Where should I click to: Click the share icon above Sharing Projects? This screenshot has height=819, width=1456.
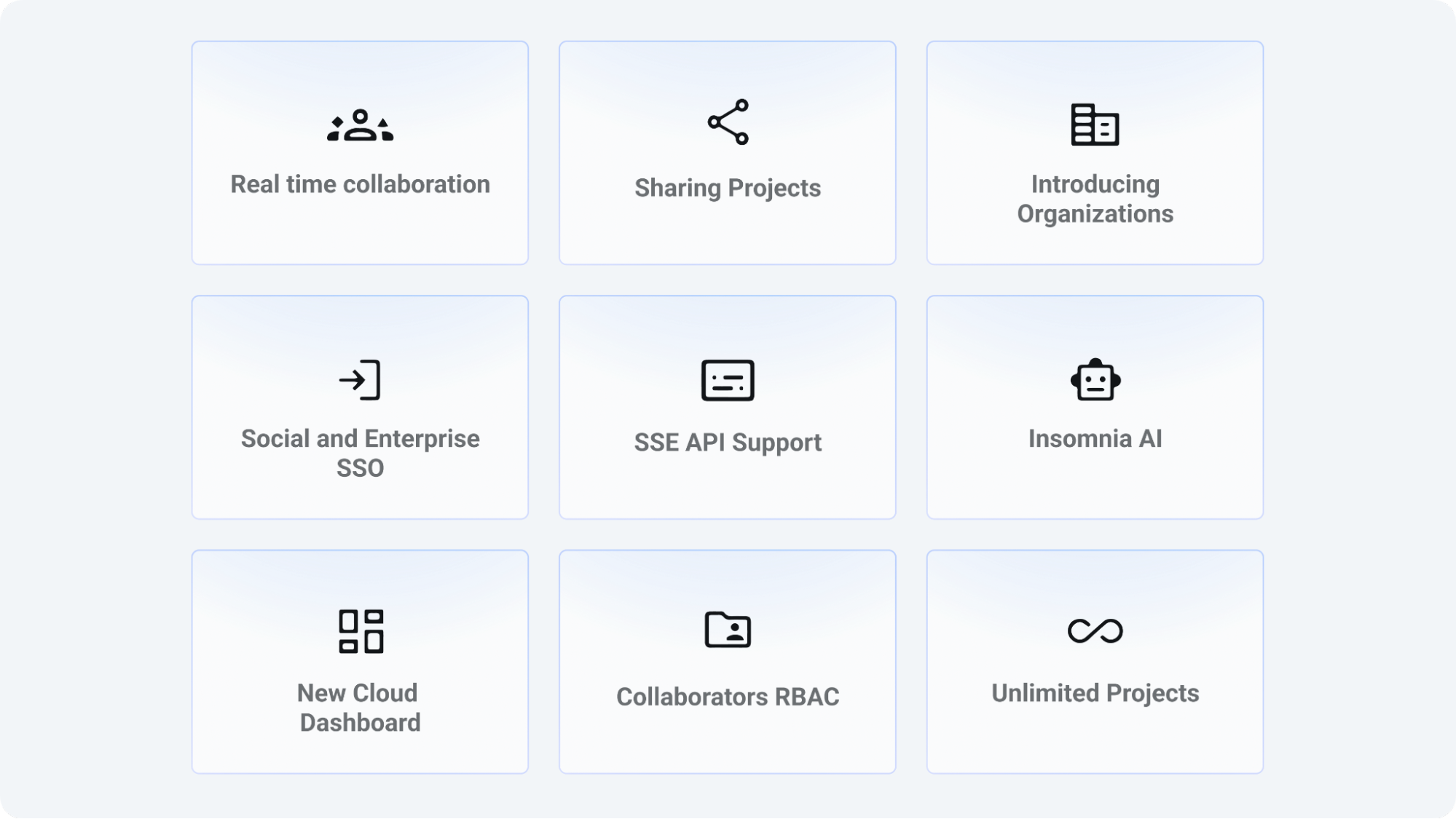coord(728,122)
